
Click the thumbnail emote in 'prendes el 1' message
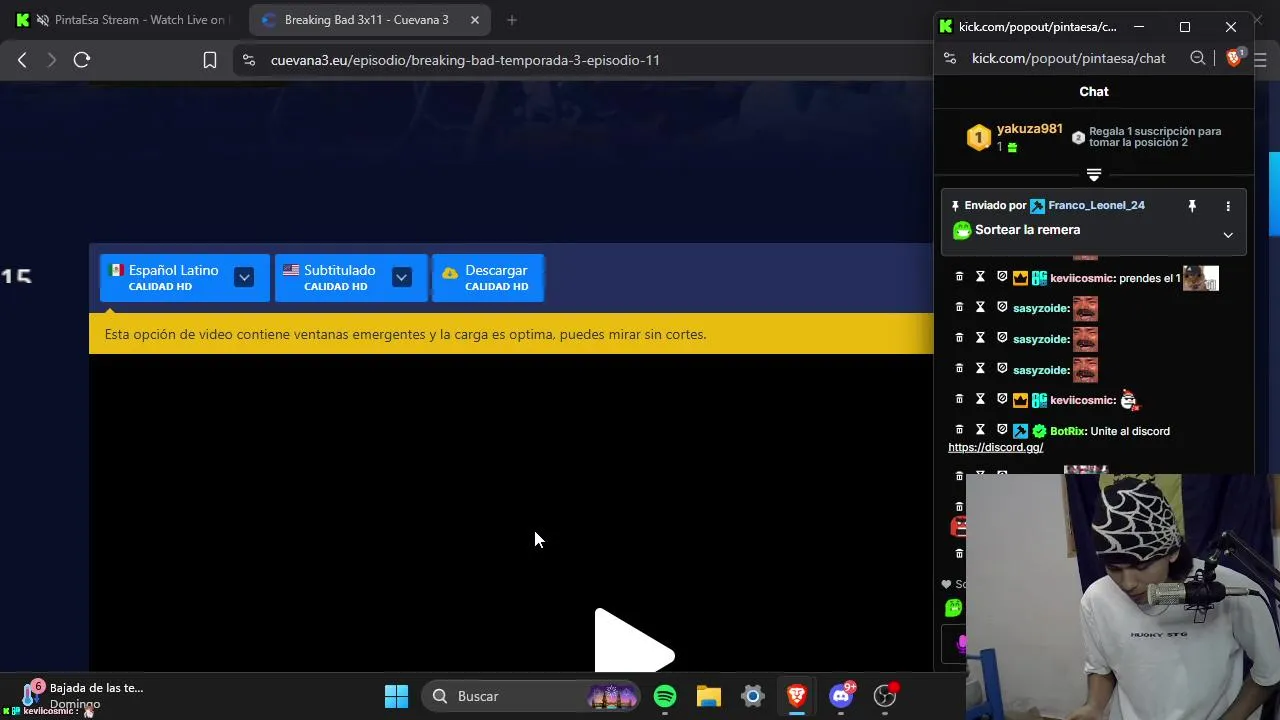1201,278
